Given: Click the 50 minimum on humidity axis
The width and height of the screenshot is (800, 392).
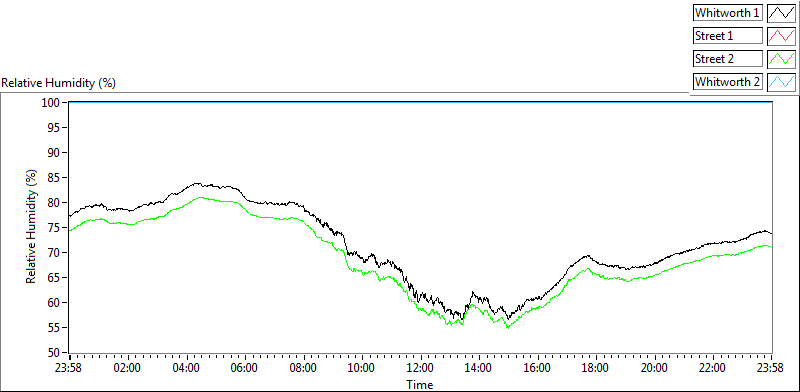Looking at the screenshot, I should (55, 352).
